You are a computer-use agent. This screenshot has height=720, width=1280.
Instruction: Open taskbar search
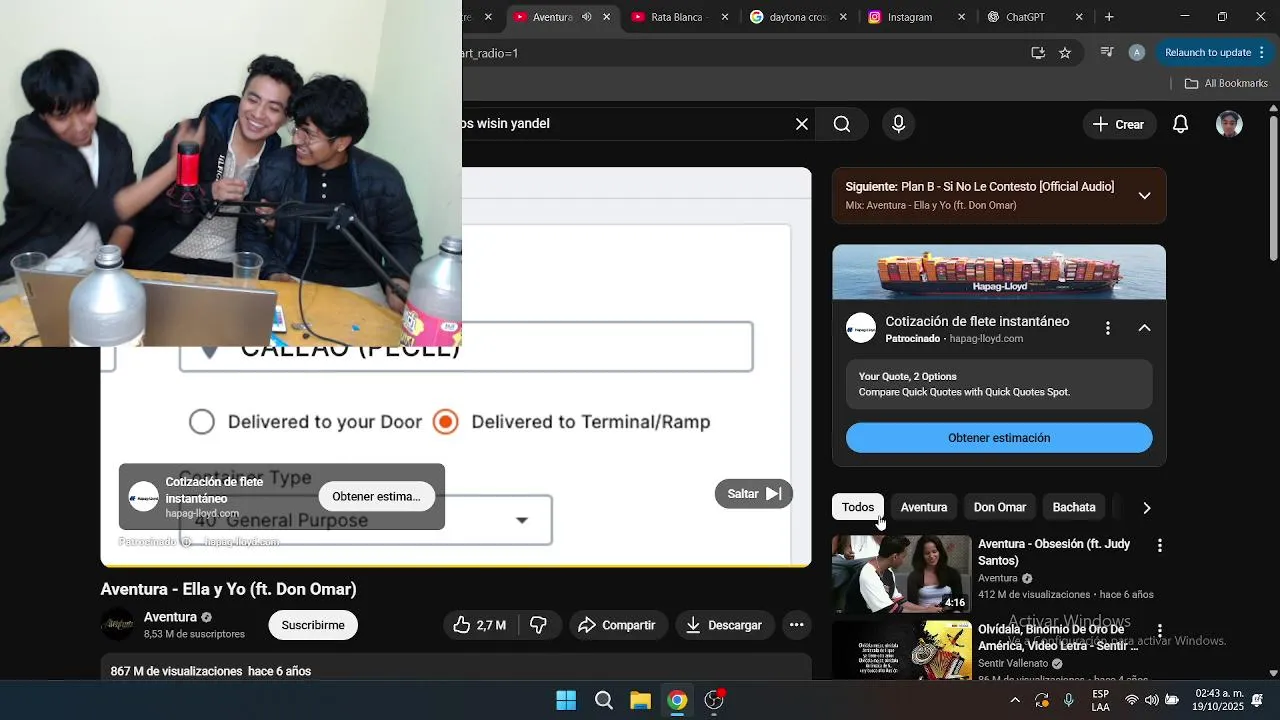pyautogui.click(x=604, y=700)
